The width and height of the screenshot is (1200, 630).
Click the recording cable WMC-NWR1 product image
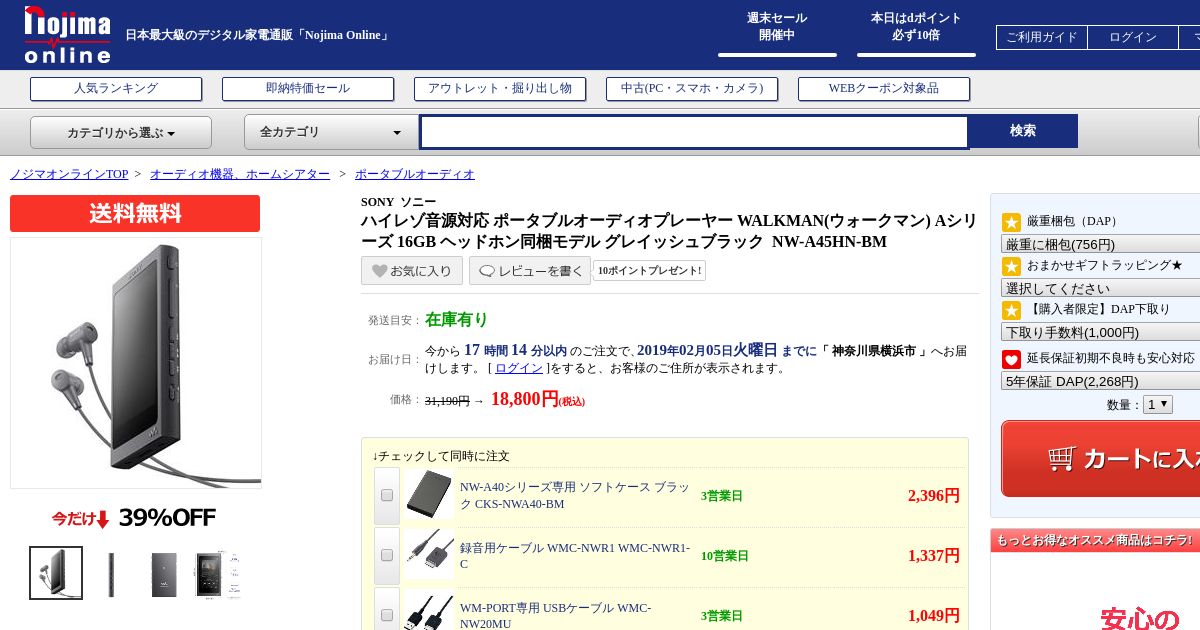point(429,555)
